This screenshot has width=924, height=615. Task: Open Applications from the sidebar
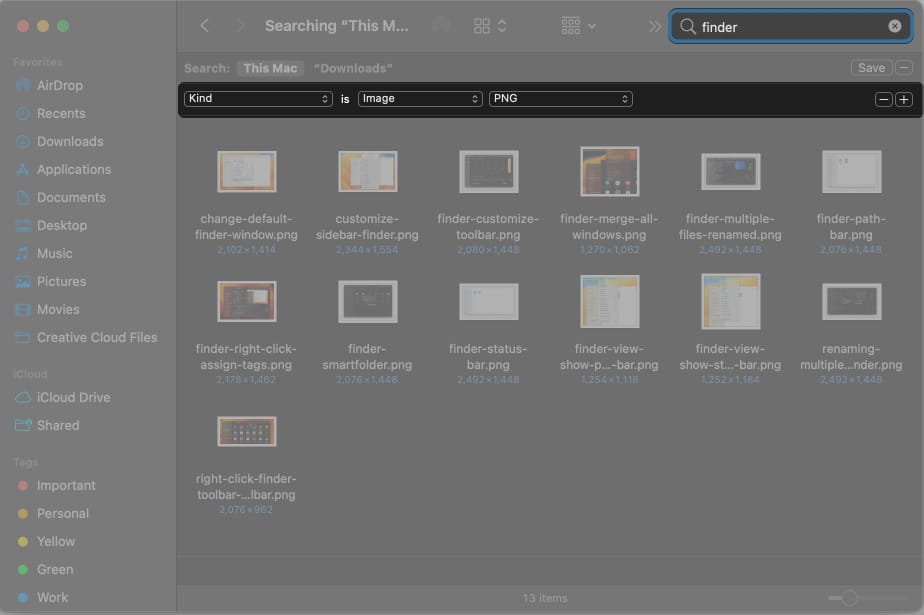pos(73,169)
